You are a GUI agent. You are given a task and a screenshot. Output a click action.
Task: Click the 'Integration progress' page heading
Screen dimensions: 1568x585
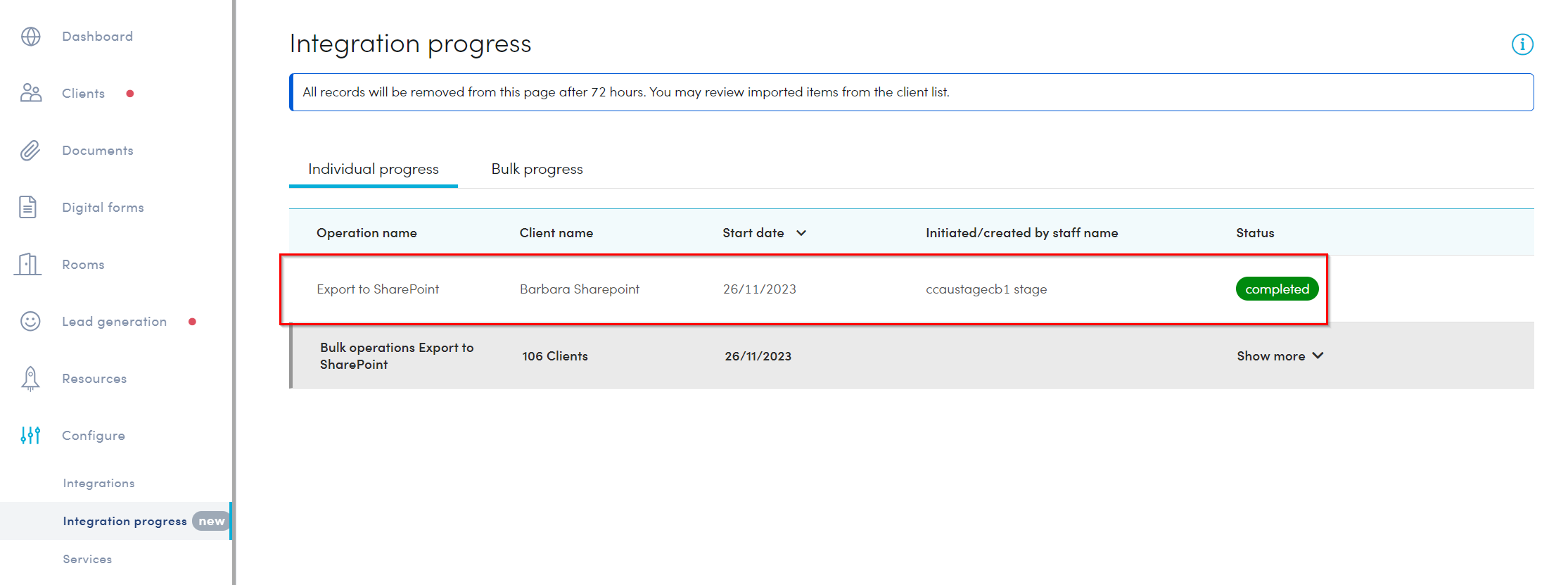click(x=410, y=44)
